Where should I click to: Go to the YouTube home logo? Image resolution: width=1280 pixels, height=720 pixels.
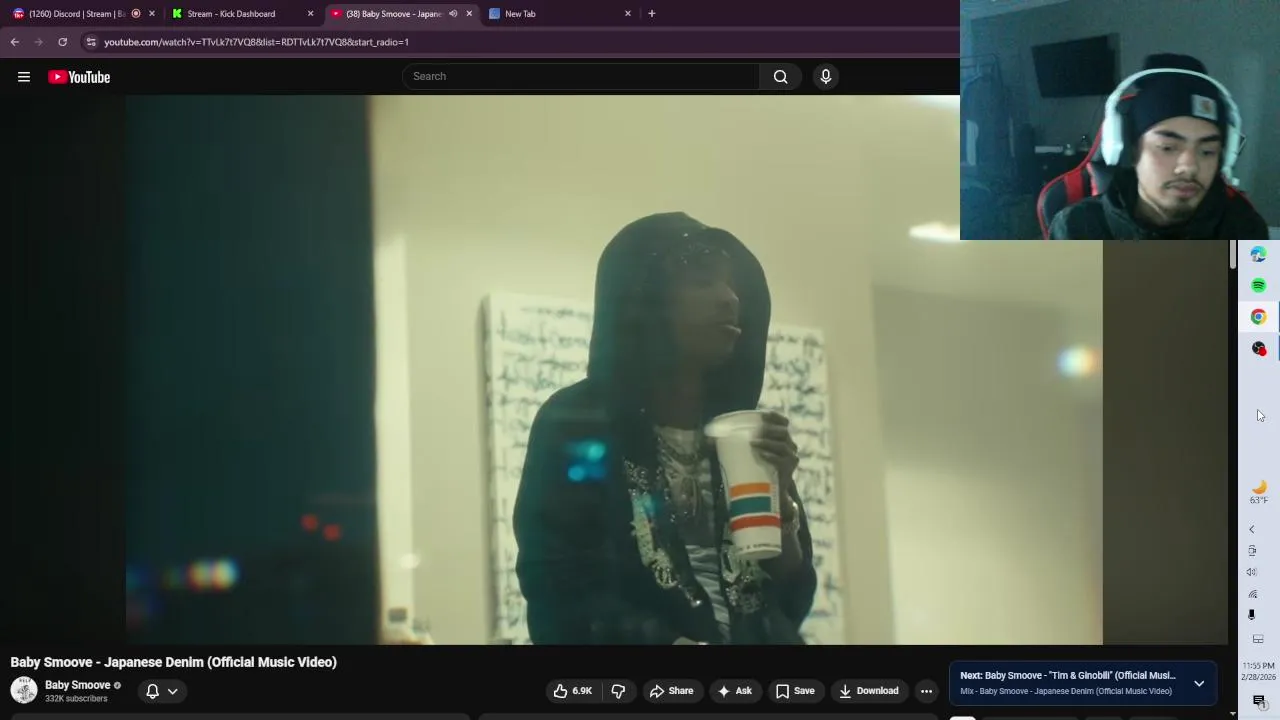pos(79,77)
